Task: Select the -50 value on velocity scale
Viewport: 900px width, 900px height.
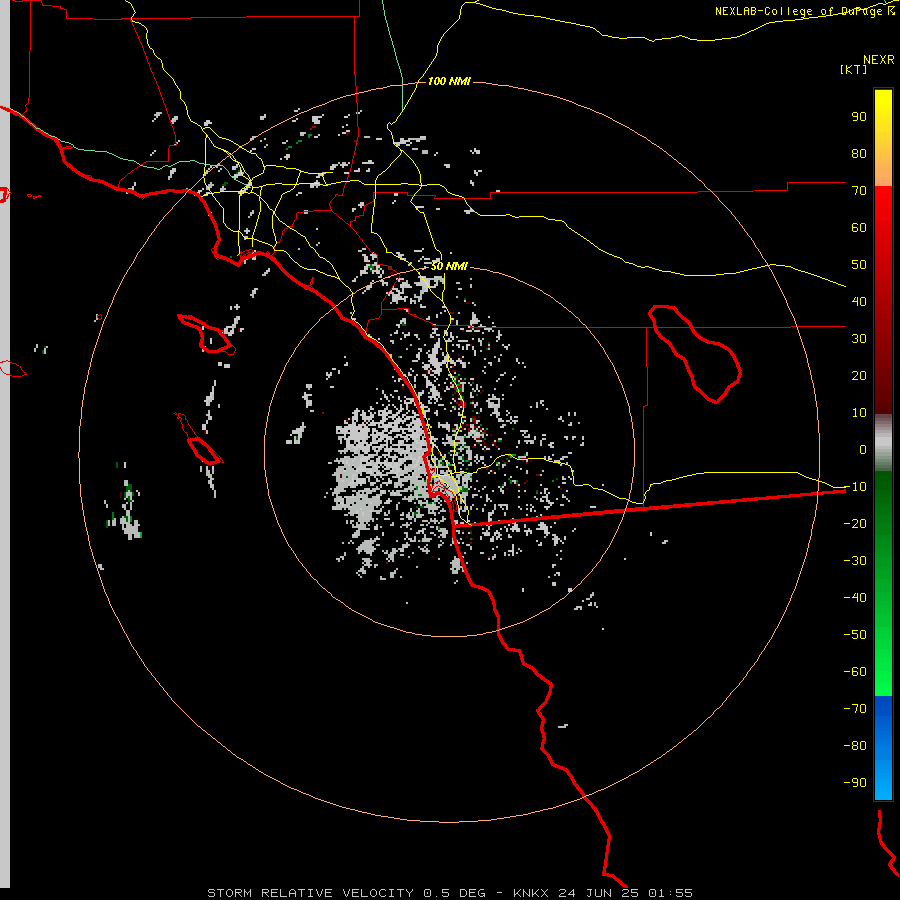Action: pos(855,635)
